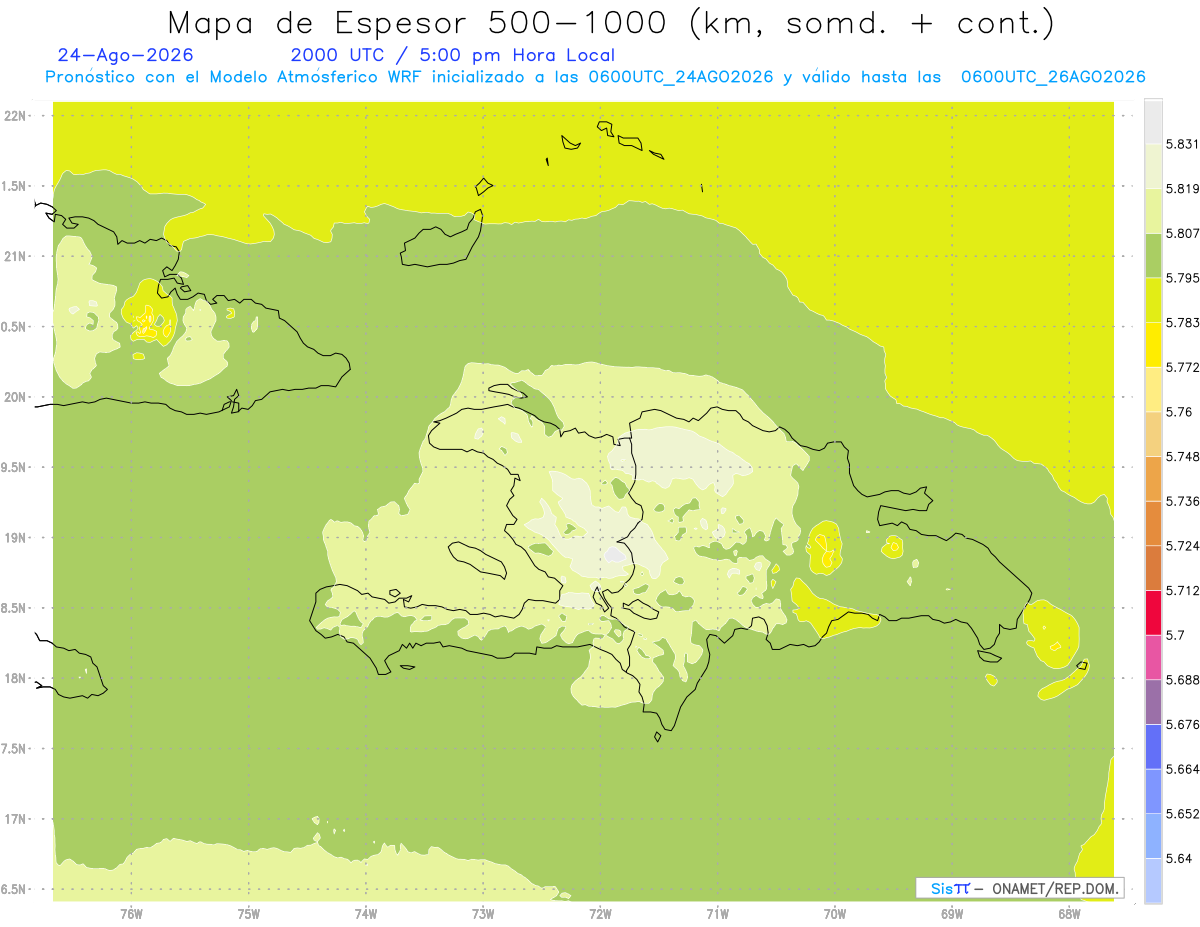Click the legend value "5.64"
This screenshot has width=1200, height=927.
(x=1178, y=859)
